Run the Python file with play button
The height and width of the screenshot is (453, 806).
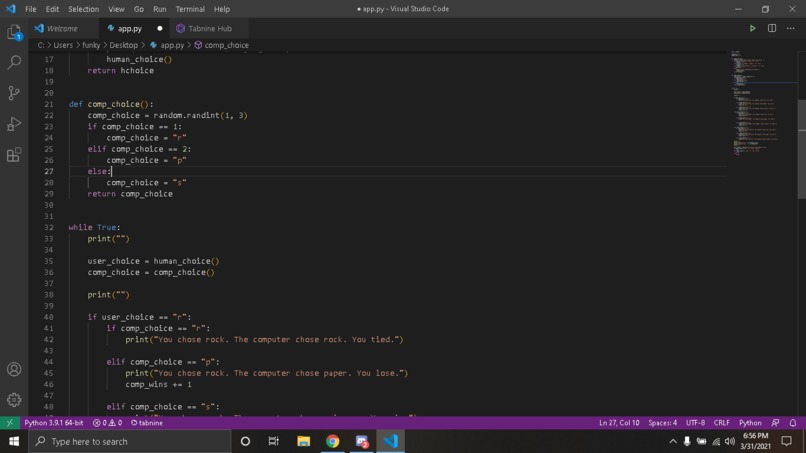click(x=752, y=28)
